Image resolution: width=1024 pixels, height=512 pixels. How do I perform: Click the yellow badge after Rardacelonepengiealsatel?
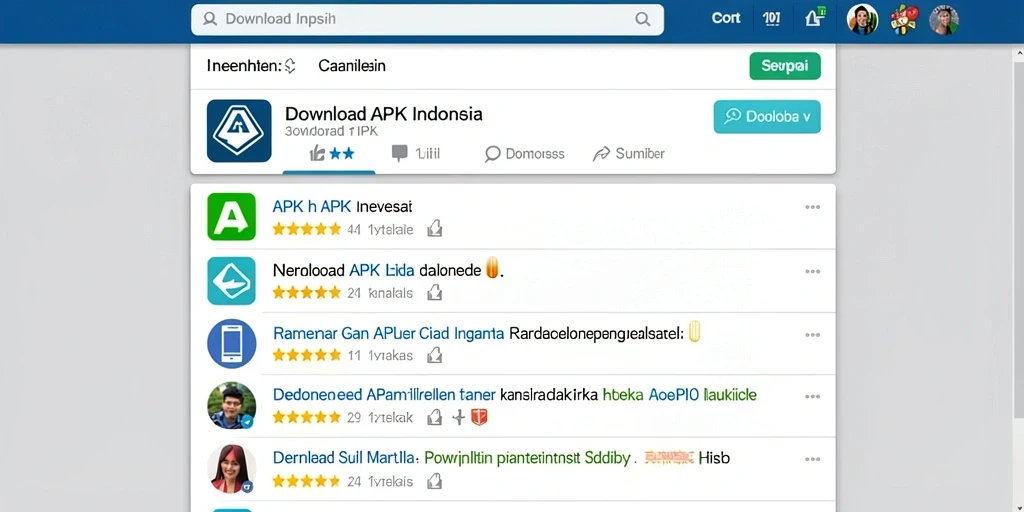[x=694, y=331]
